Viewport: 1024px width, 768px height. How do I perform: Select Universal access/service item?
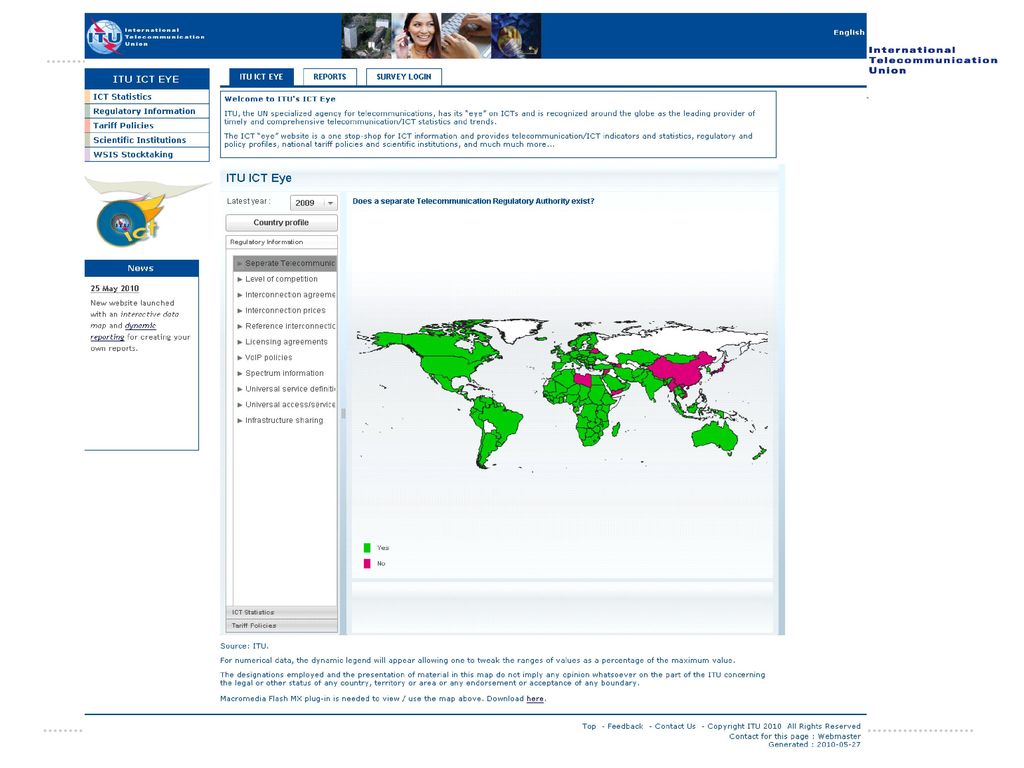(x=286, y=404)
